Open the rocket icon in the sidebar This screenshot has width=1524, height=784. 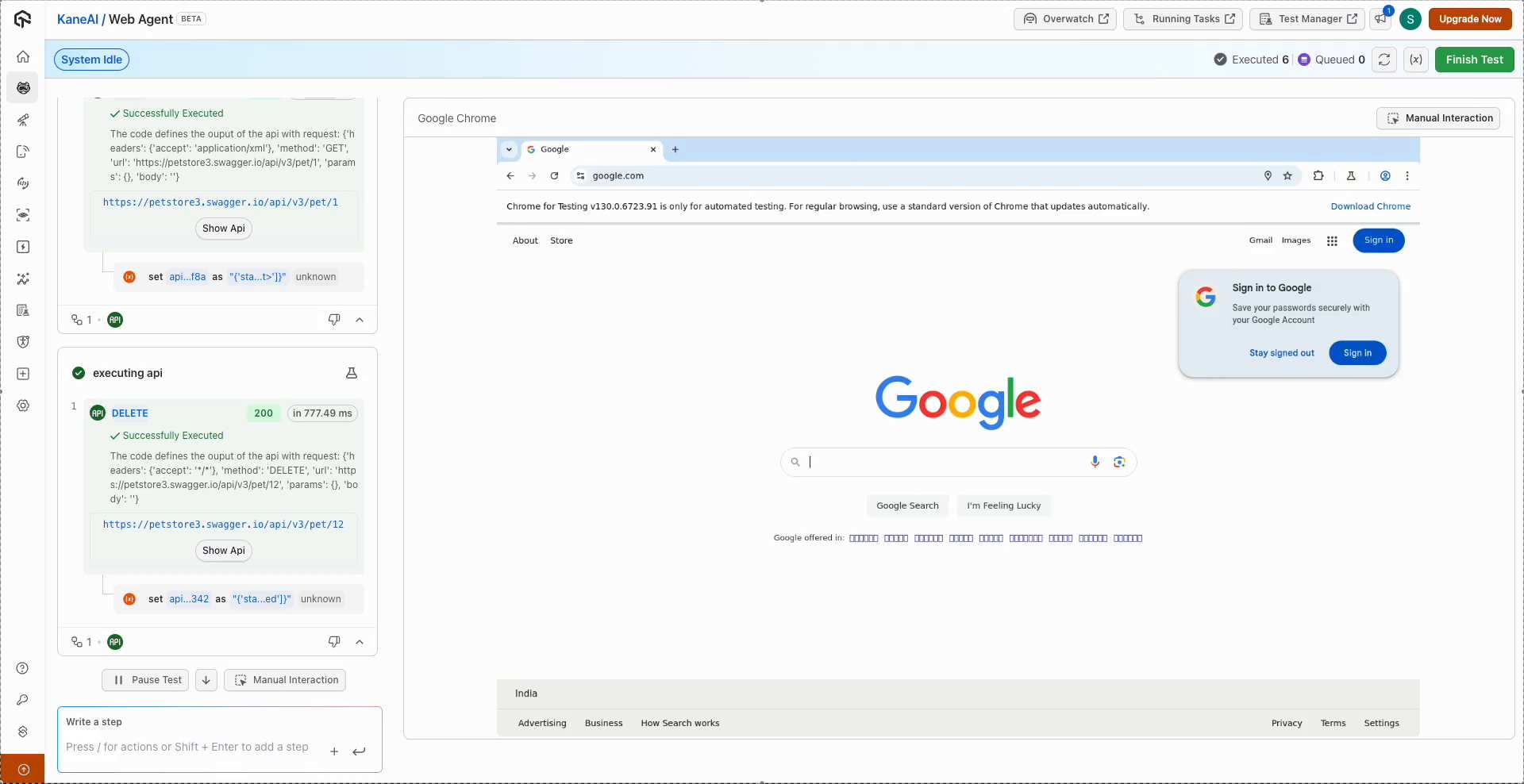[x=23, y=120]
